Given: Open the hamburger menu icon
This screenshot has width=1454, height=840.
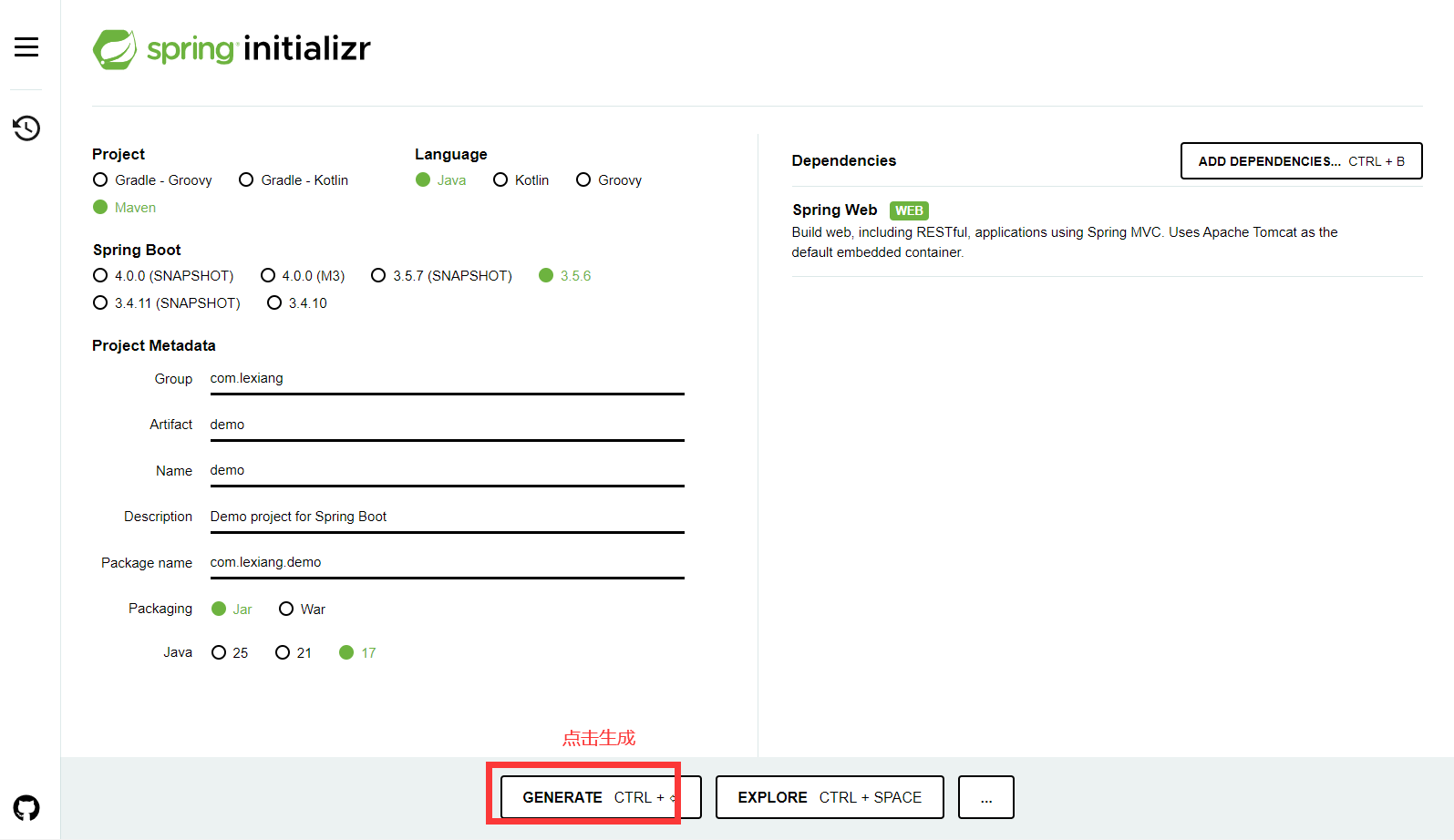Looking at the screenshot, I should pos(26,47).
